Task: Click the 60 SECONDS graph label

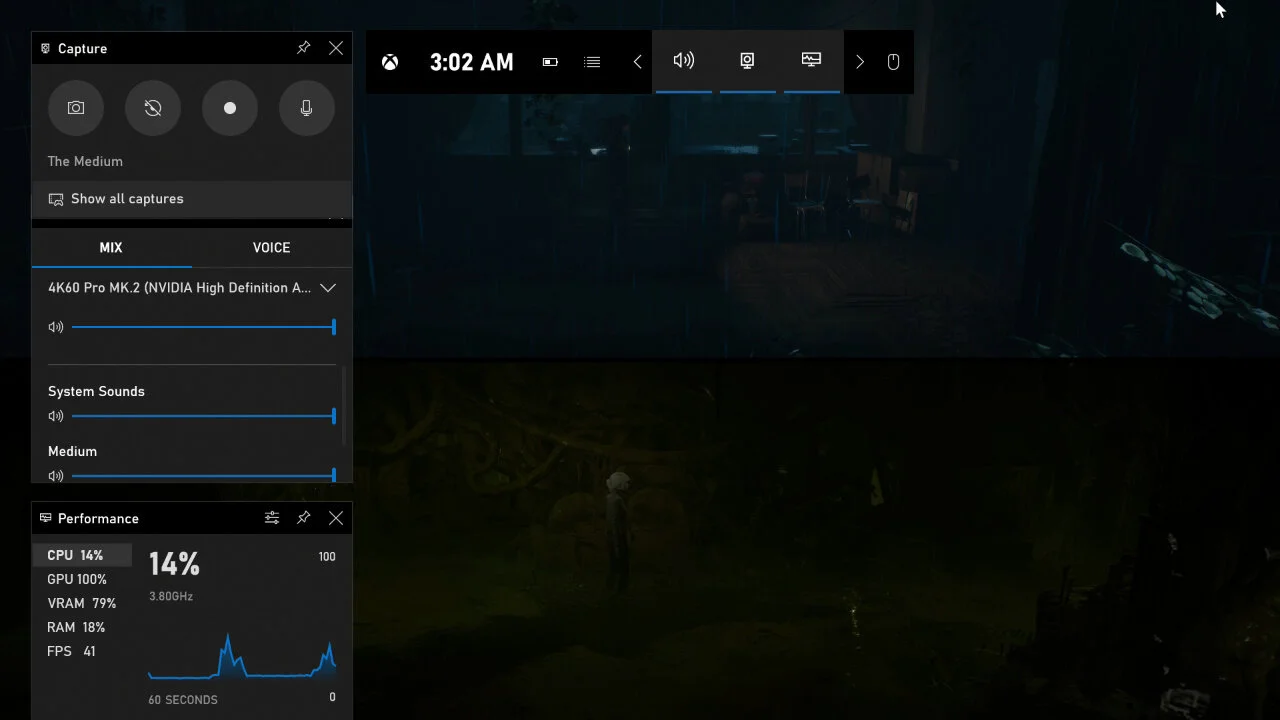Action: 183,699
